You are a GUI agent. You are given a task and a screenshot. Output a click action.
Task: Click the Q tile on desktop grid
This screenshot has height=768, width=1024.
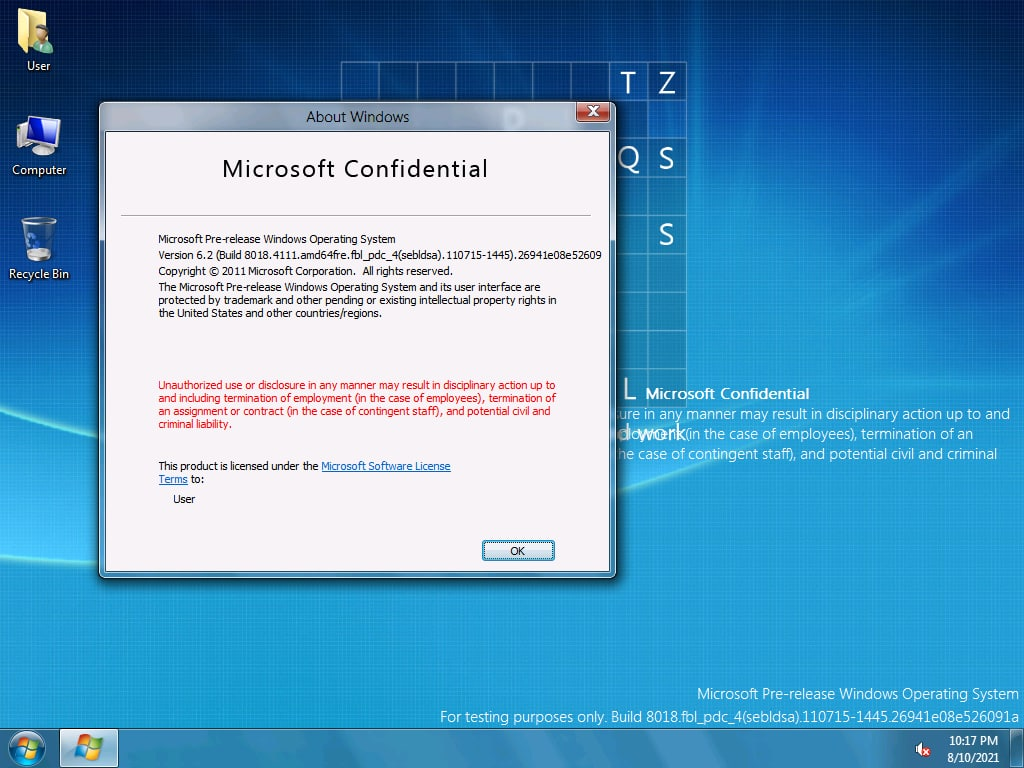pyautogui.click(x=628, y=158)
